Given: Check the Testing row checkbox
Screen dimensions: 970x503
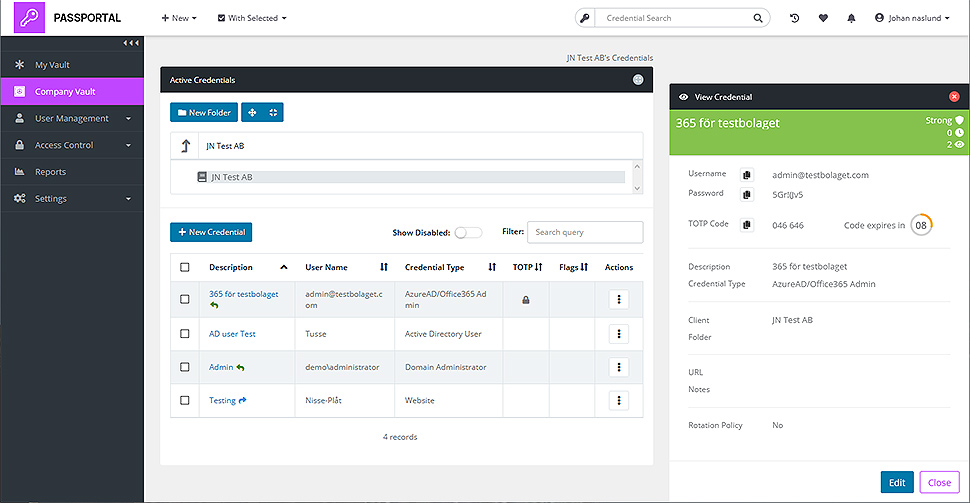Looking at the screenshot, I should click(x=184, y=401).
